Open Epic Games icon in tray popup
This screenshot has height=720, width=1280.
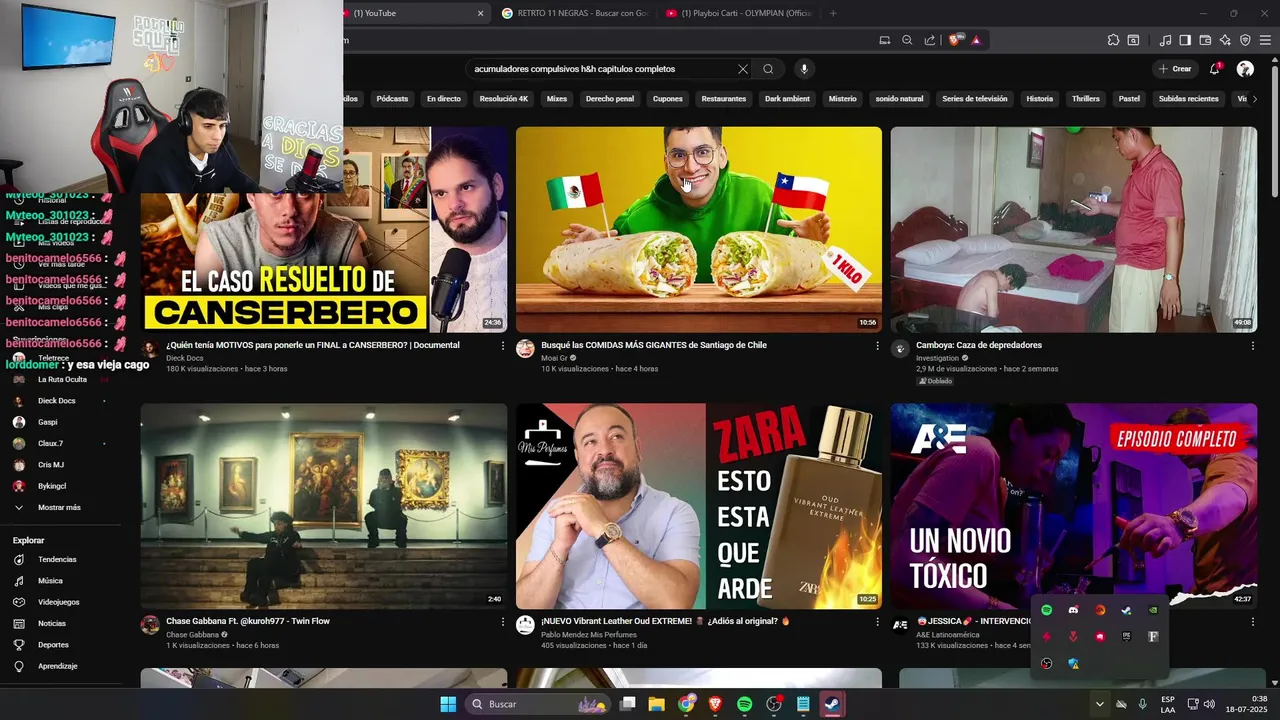pyautogui.click(x=1126, y=636)
